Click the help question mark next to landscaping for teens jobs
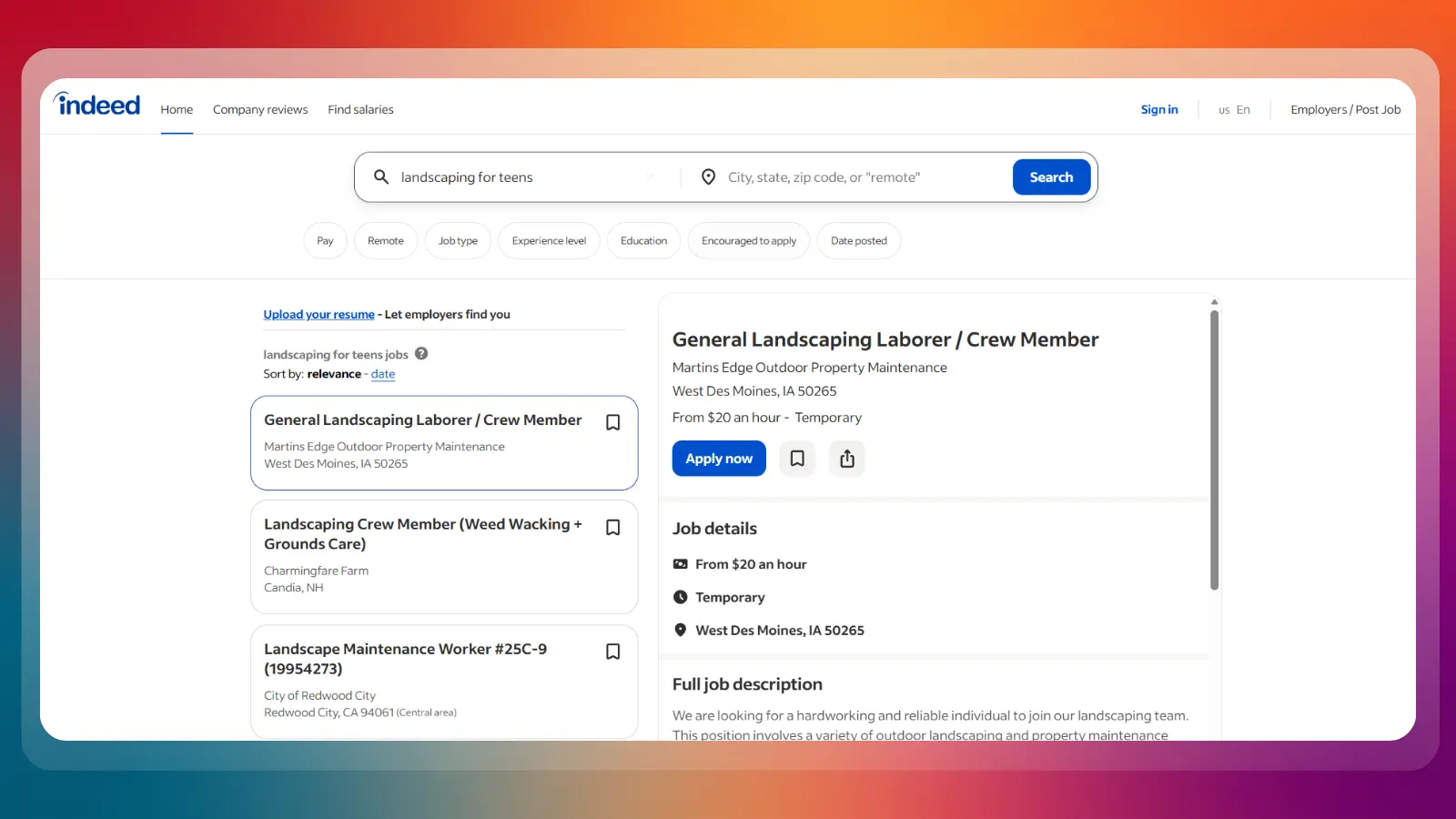 pos(421,354)
